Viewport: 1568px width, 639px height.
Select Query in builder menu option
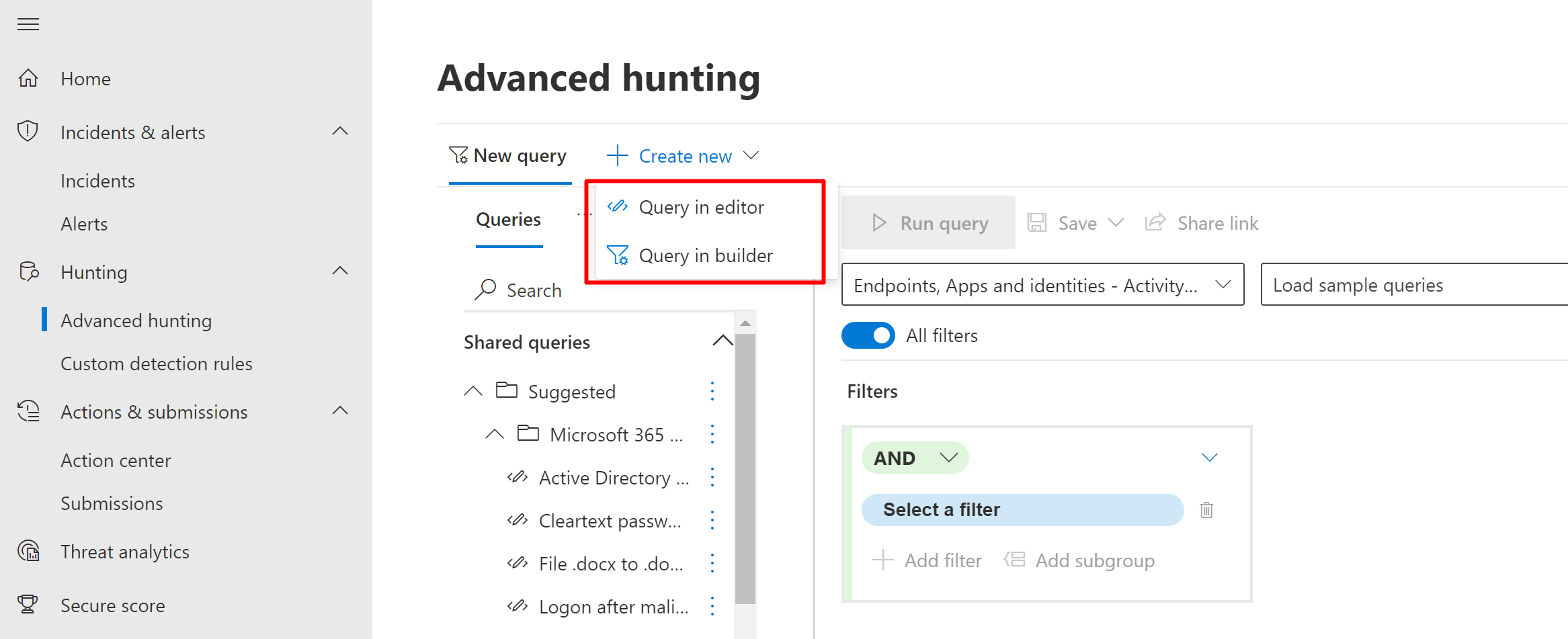705,255
